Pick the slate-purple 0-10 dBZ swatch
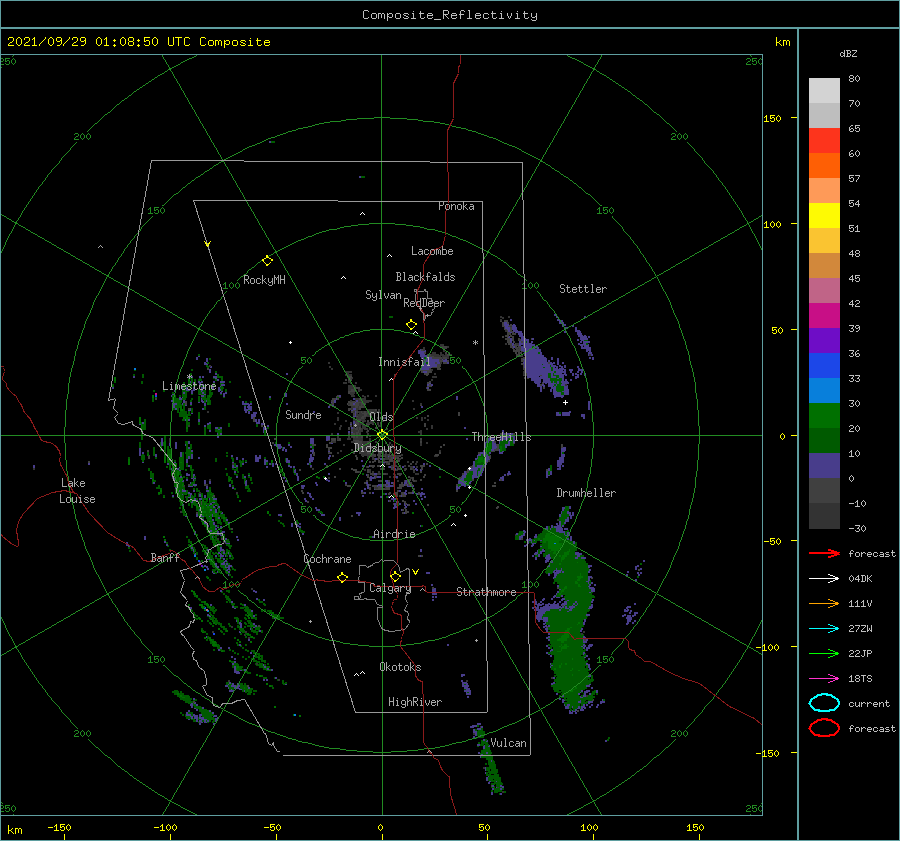Viewport: 900px width, 841px height. (x=824, y=466)
